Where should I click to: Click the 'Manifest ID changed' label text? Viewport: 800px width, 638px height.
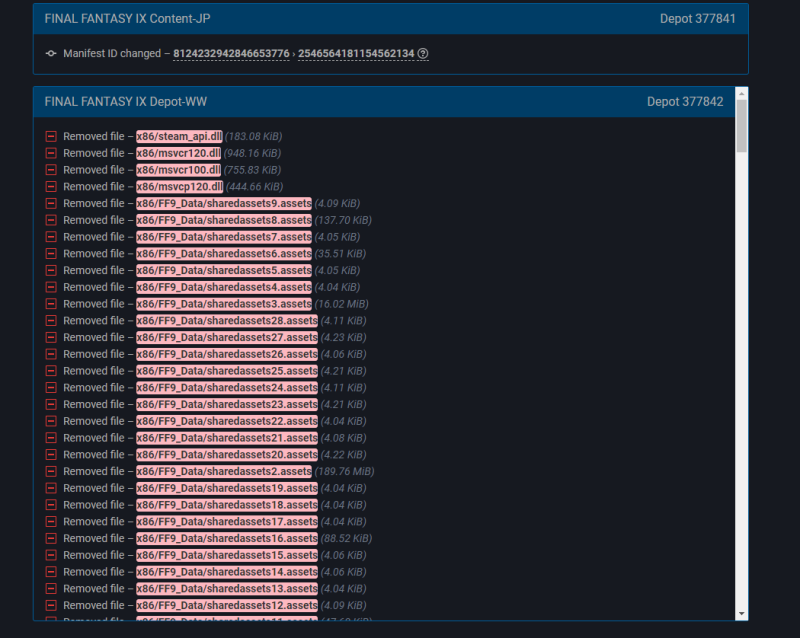pos(112,54)
